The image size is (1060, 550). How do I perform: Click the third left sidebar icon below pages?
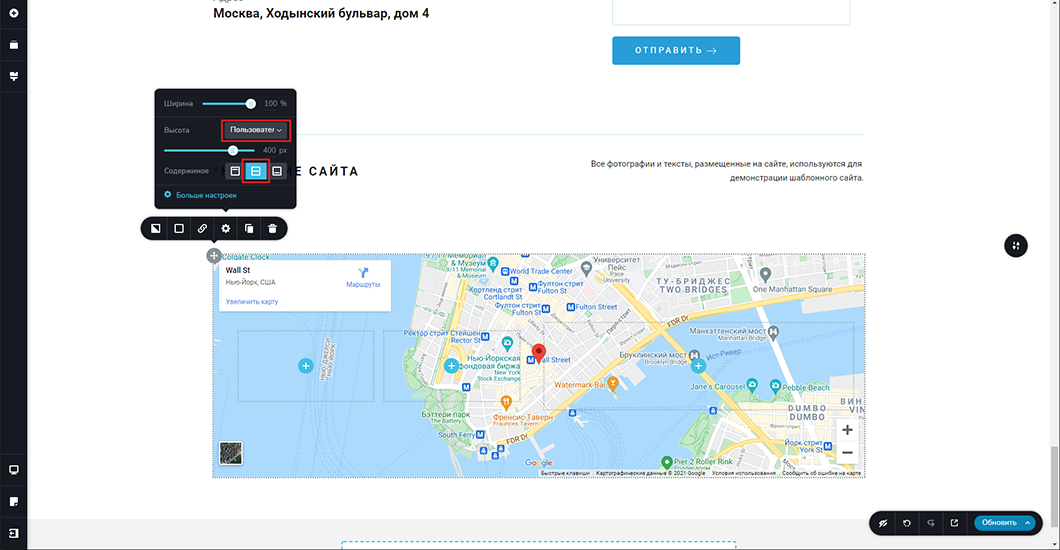click(x=14, y=76)
